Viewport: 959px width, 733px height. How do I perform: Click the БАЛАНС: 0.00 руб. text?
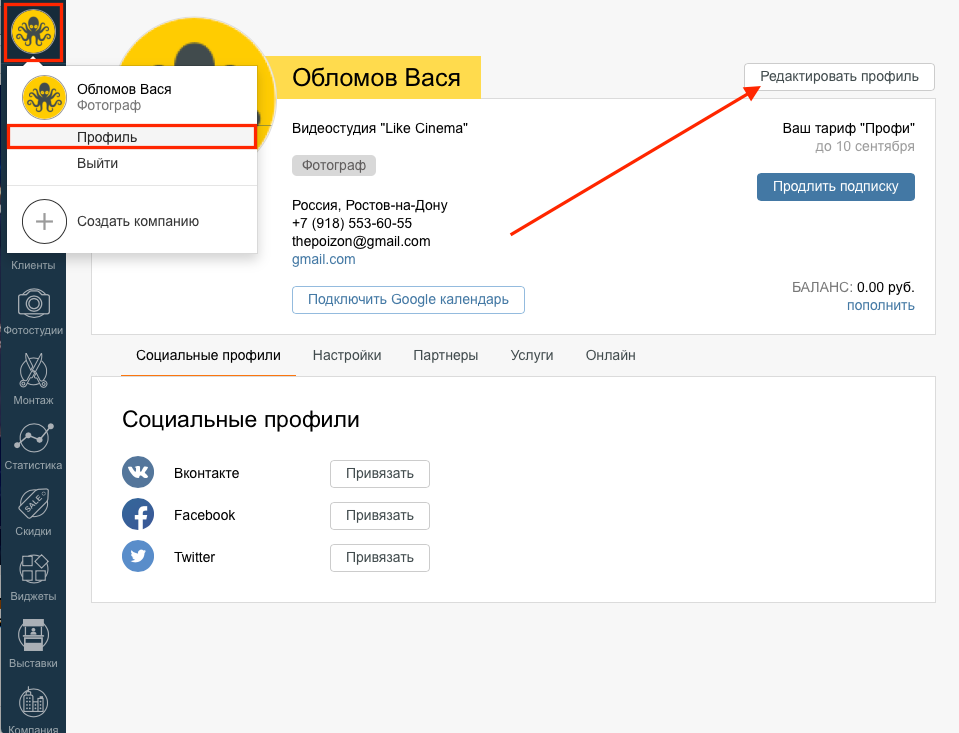coord(853,288)
